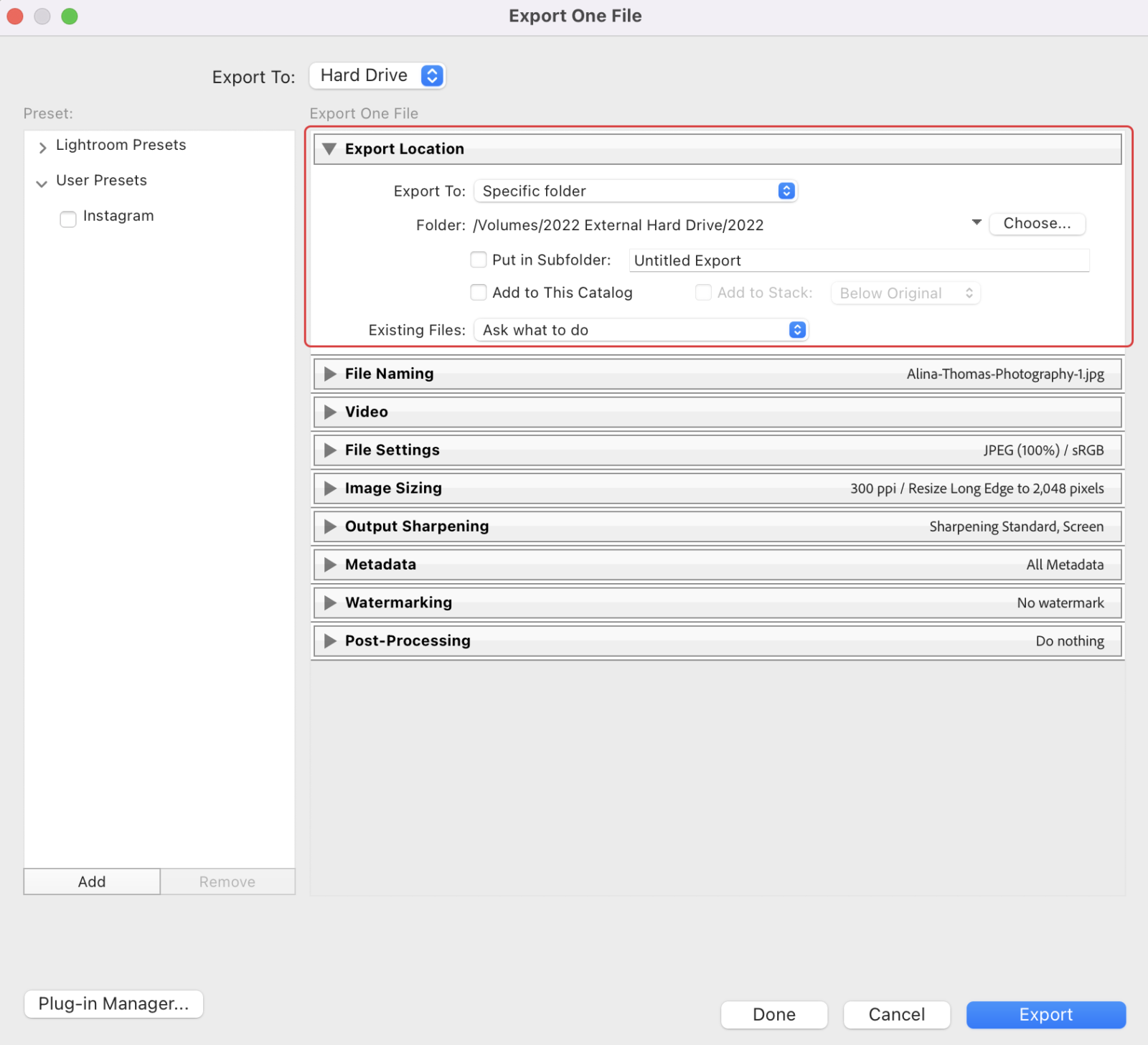Screen dimensions: 1148x1045
Task: Expand the Watermarking section
Action: coord(330,602)
